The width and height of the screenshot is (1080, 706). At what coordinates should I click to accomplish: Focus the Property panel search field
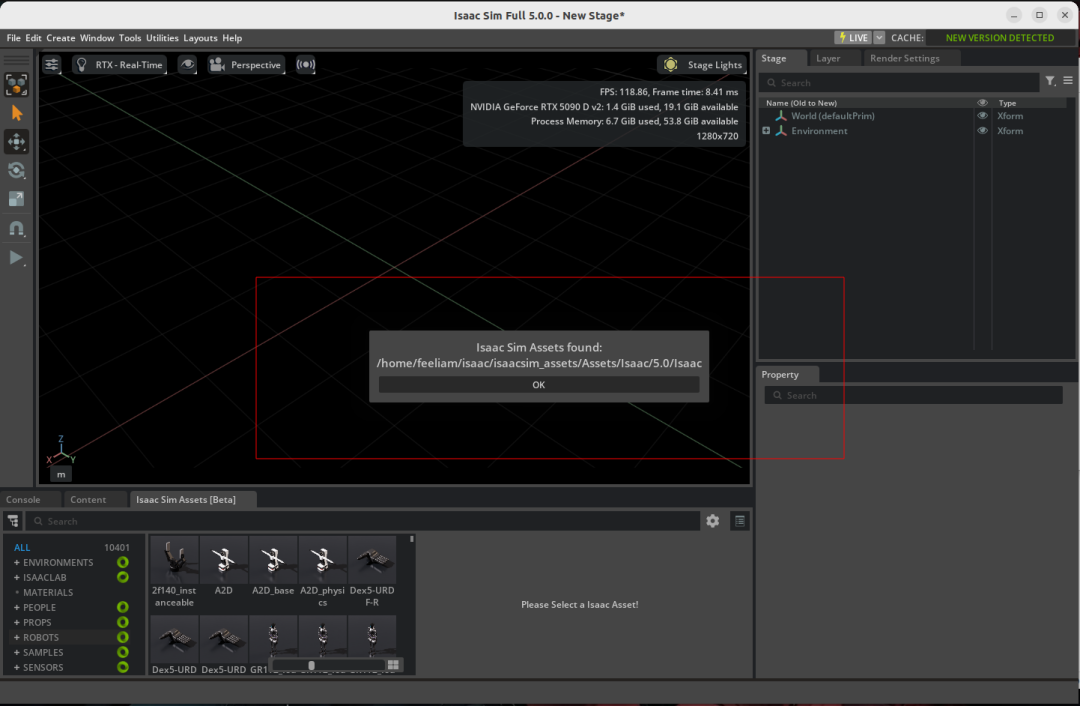coord(913,395)
